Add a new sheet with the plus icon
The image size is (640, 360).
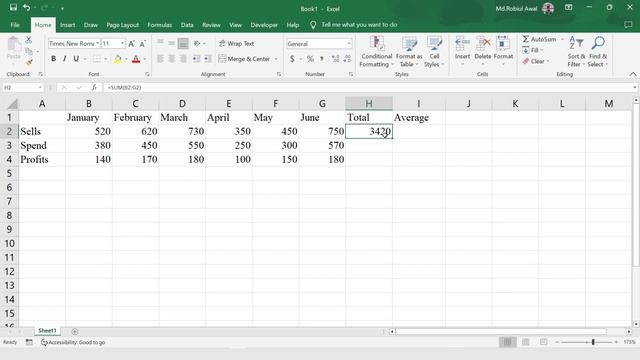click(75, 331)
